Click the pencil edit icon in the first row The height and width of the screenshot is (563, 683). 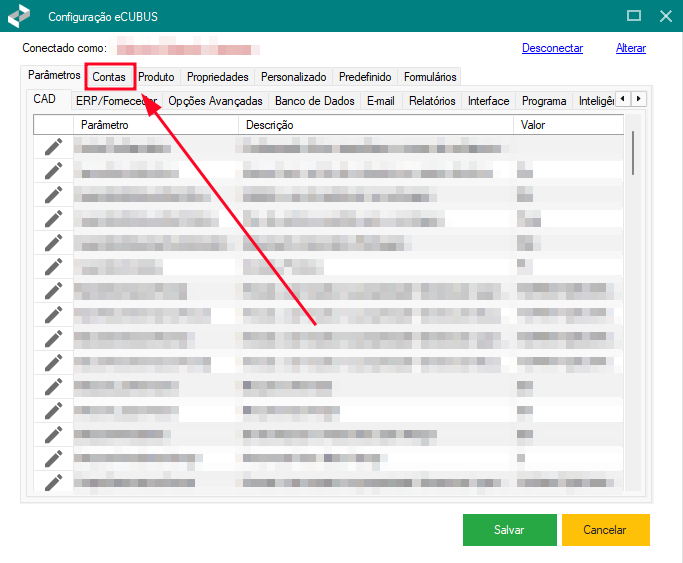(53, 147)
